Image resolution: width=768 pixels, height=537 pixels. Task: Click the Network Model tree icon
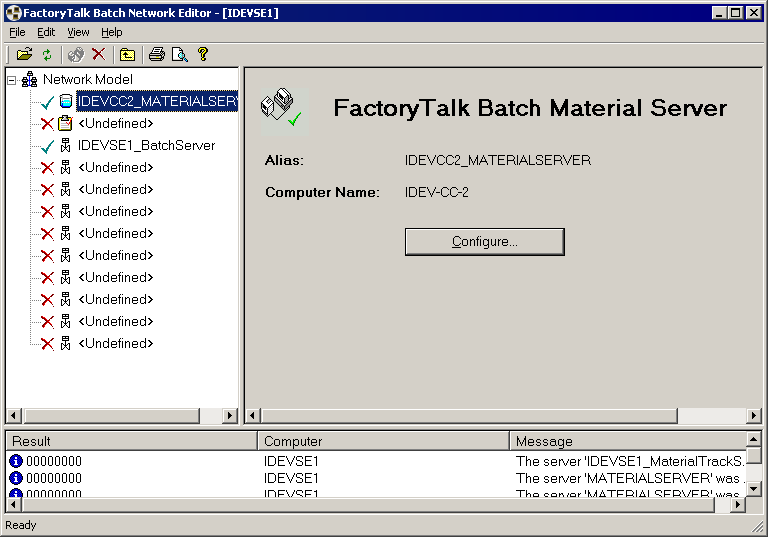tap(29, 79)
